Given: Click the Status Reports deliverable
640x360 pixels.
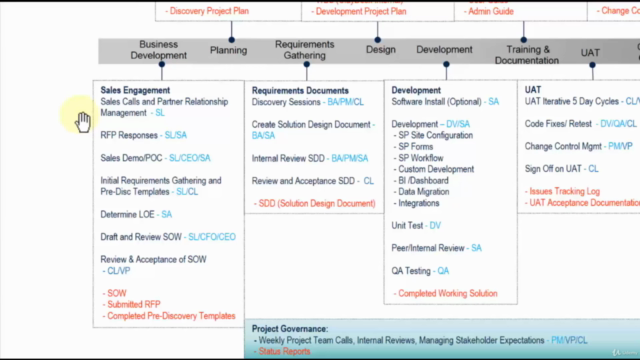Looking at the screenshot, I should 282,351.
